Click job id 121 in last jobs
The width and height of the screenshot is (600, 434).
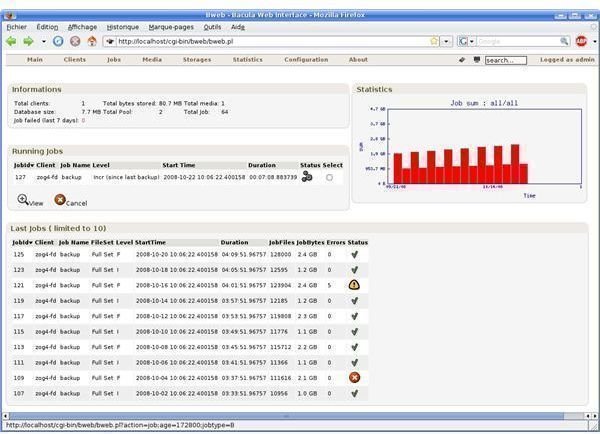pyautogui.click(x=18, y=285)
